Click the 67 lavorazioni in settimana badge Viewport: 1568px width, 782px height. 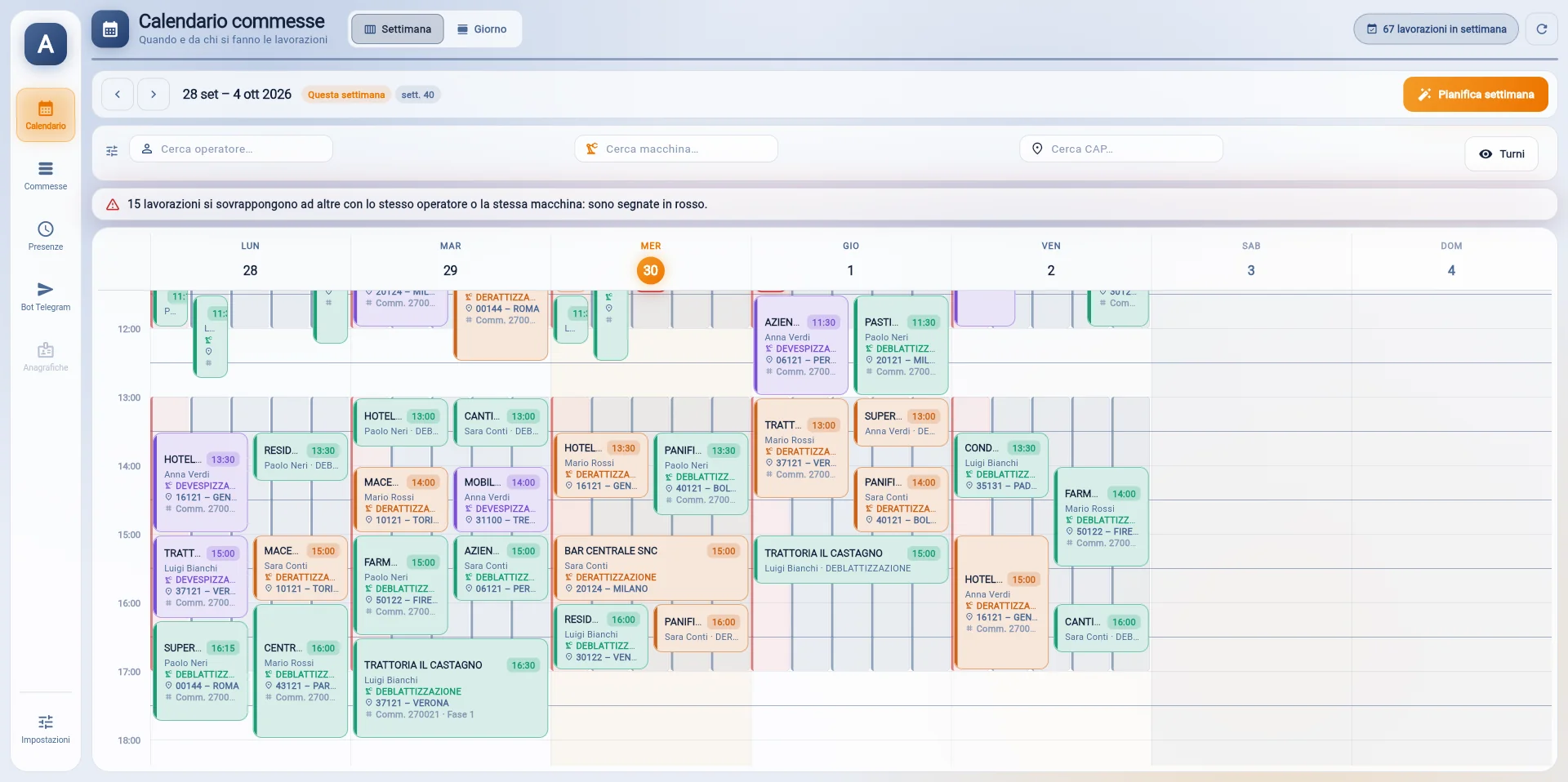point(1437,29)
